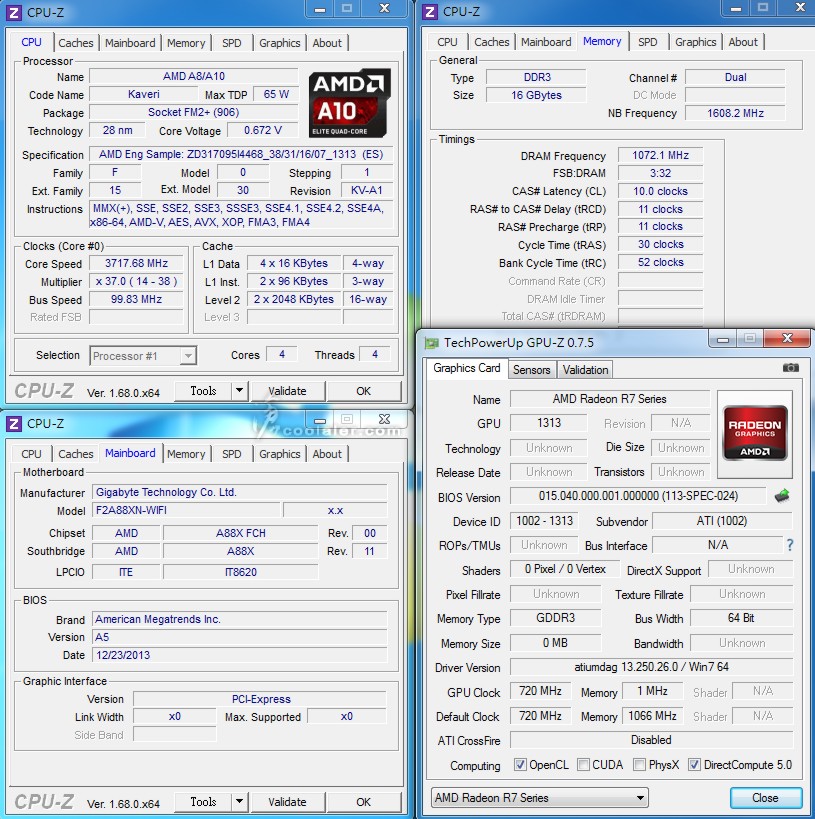Viewport: 815px width, 819px height.
Task: Click the Memory Size value 16 GBytes
Action: [x=536, y=95]
